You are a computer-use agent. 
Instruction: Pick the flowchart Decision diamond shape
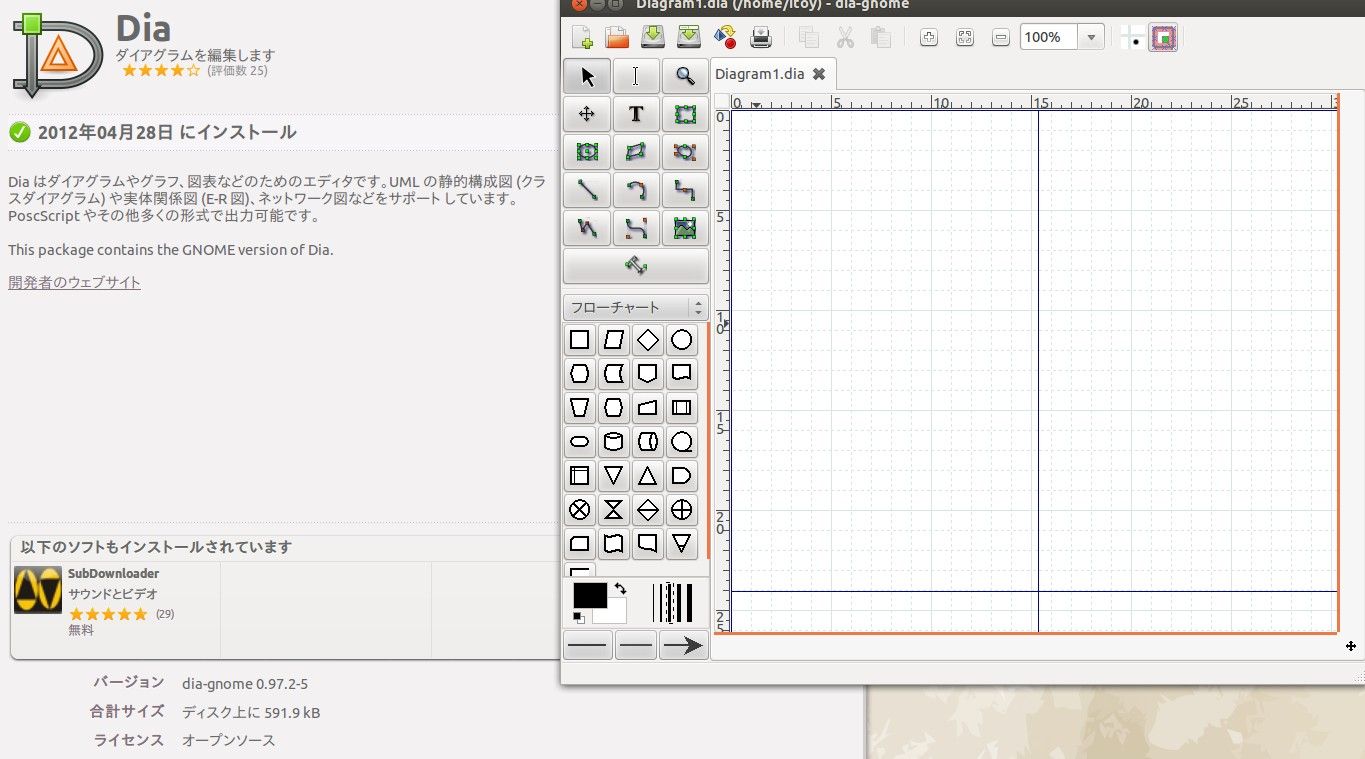[x=647, y=340]
